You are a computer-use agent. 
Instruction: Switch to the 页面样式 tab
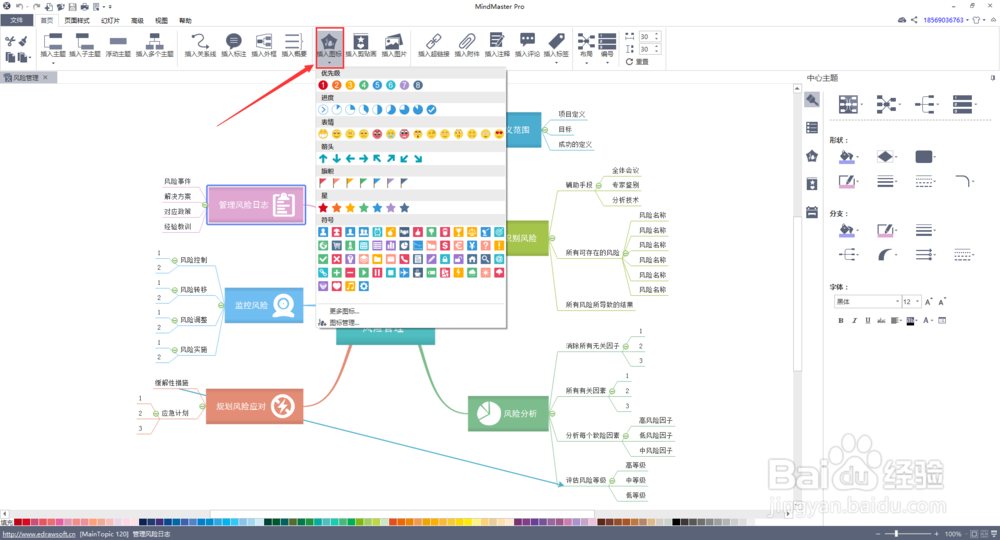point(77,20)
